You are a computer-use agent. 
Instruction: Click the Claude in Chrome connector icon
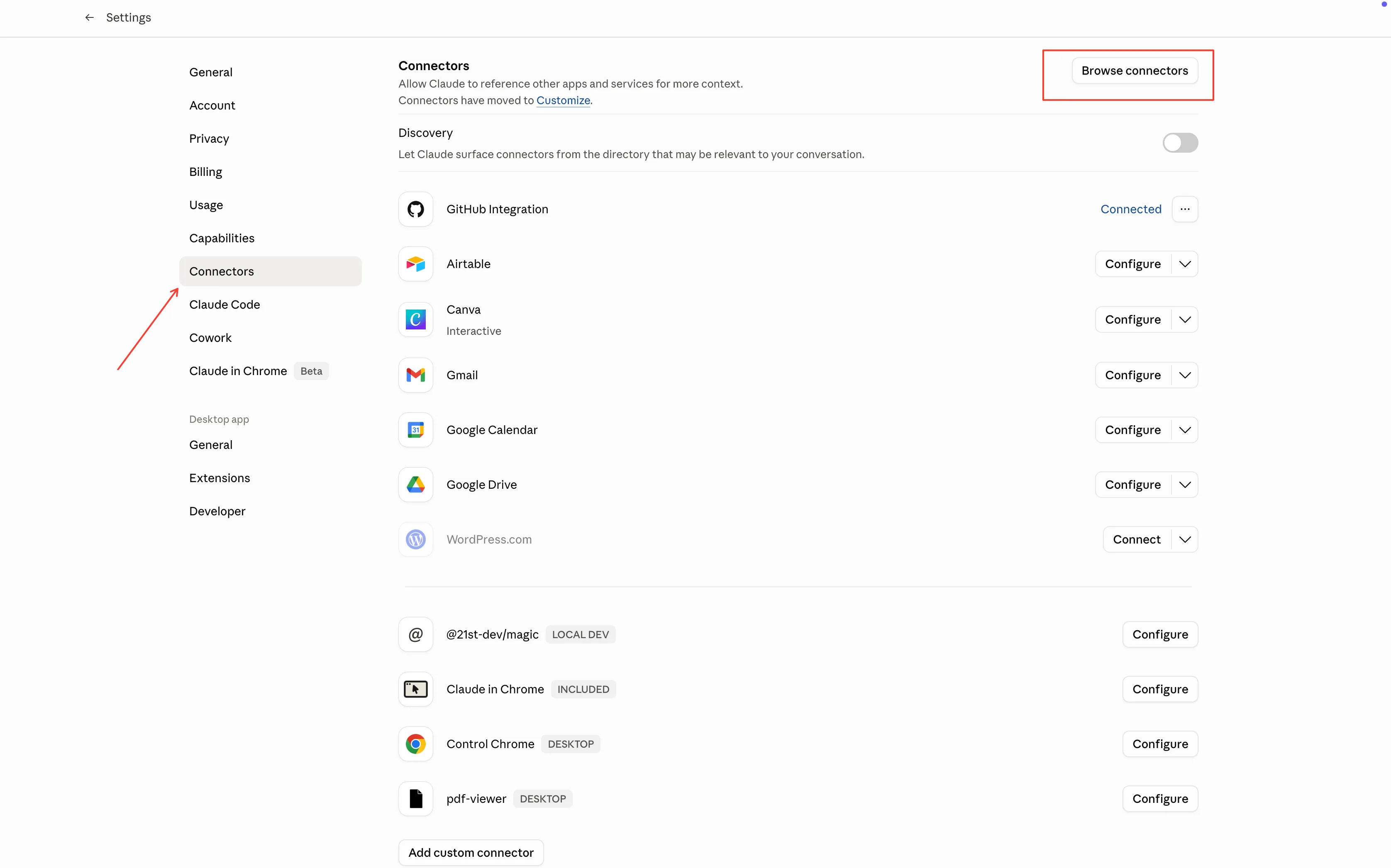[416, 689]
